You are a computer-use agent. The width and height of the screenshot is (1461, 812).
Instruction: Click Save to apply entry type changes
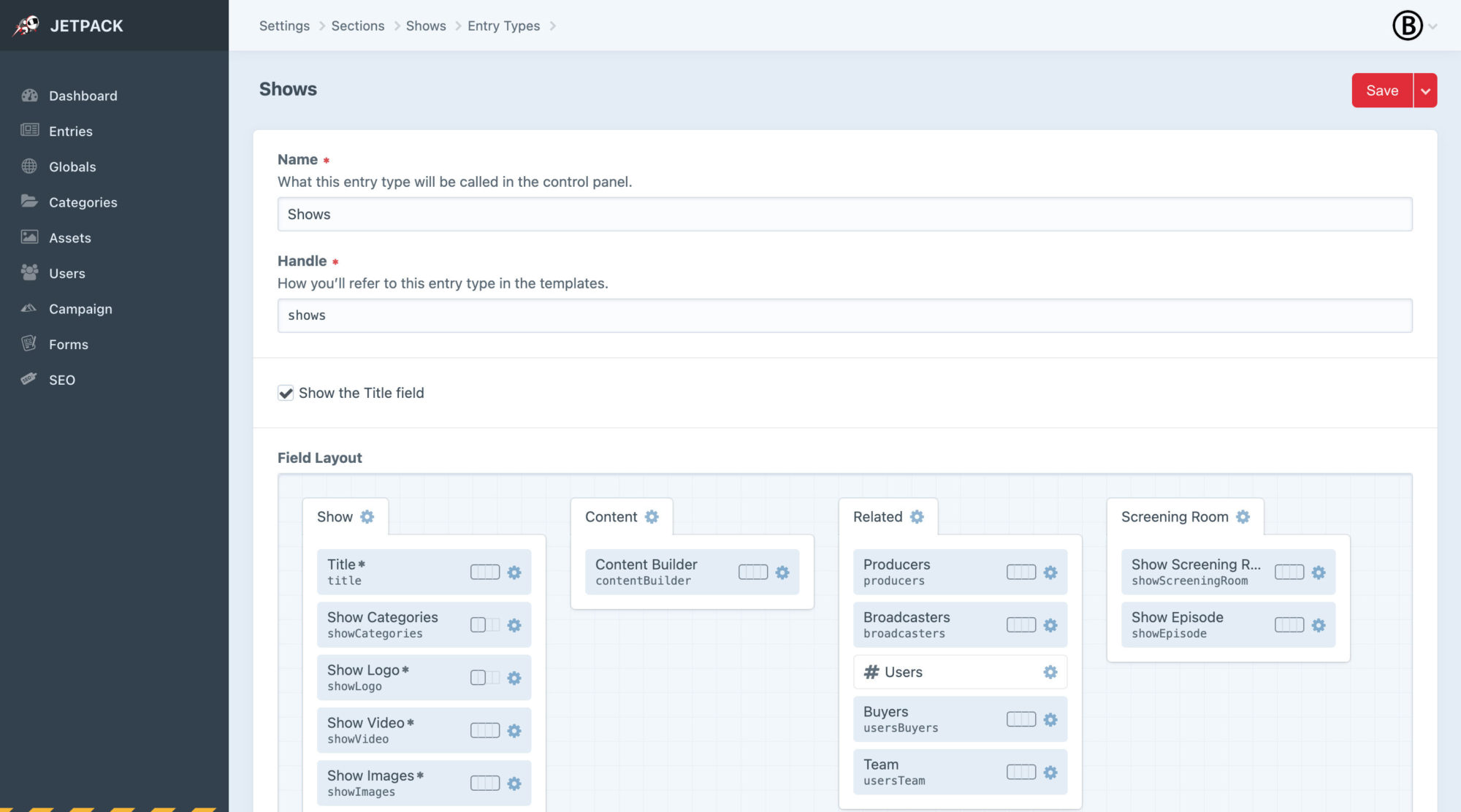pos(1382,90)
